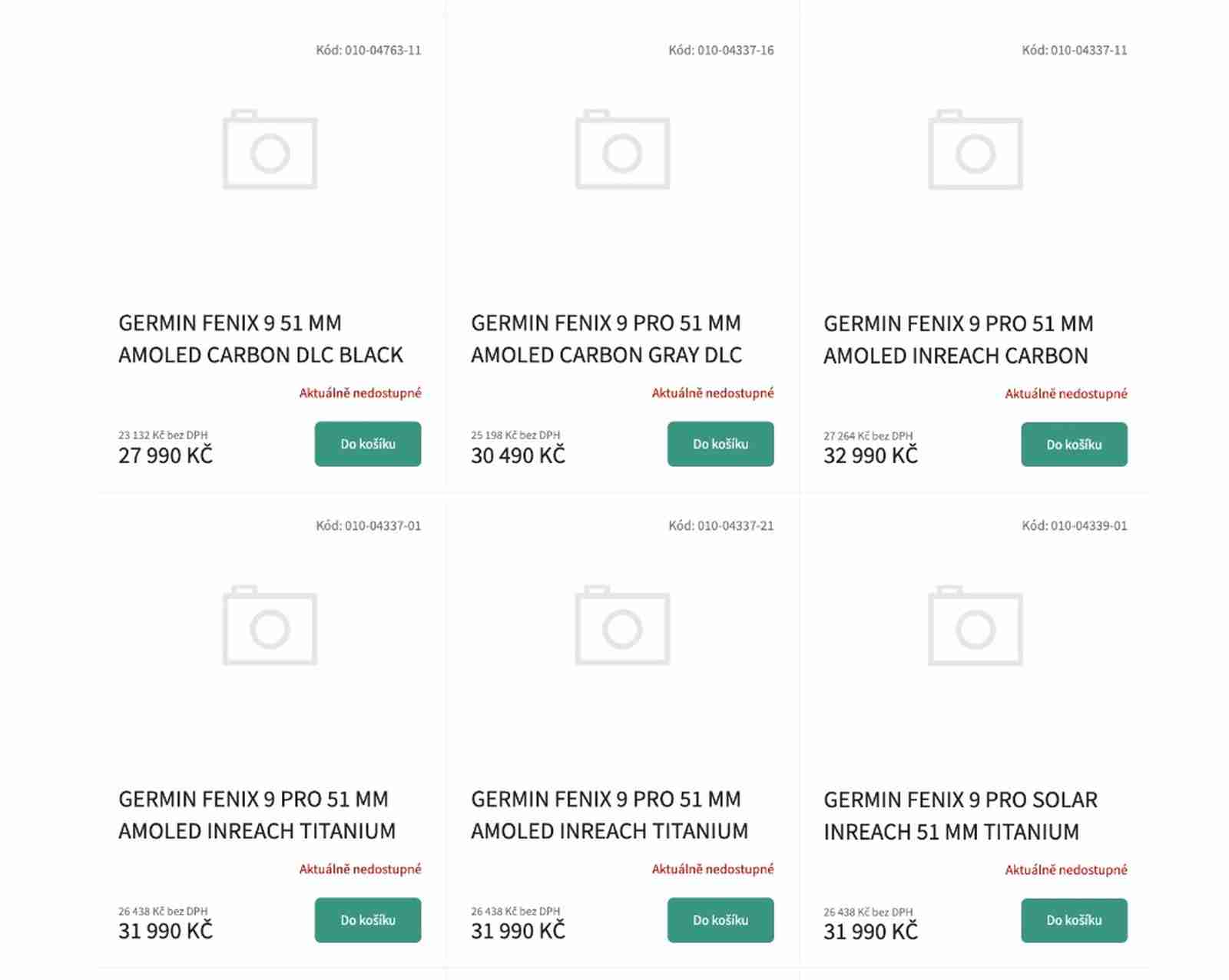Add Fenix 9 Pro Carbon Gray DLC to cart

pyautogui.click(x=721, y=444)
